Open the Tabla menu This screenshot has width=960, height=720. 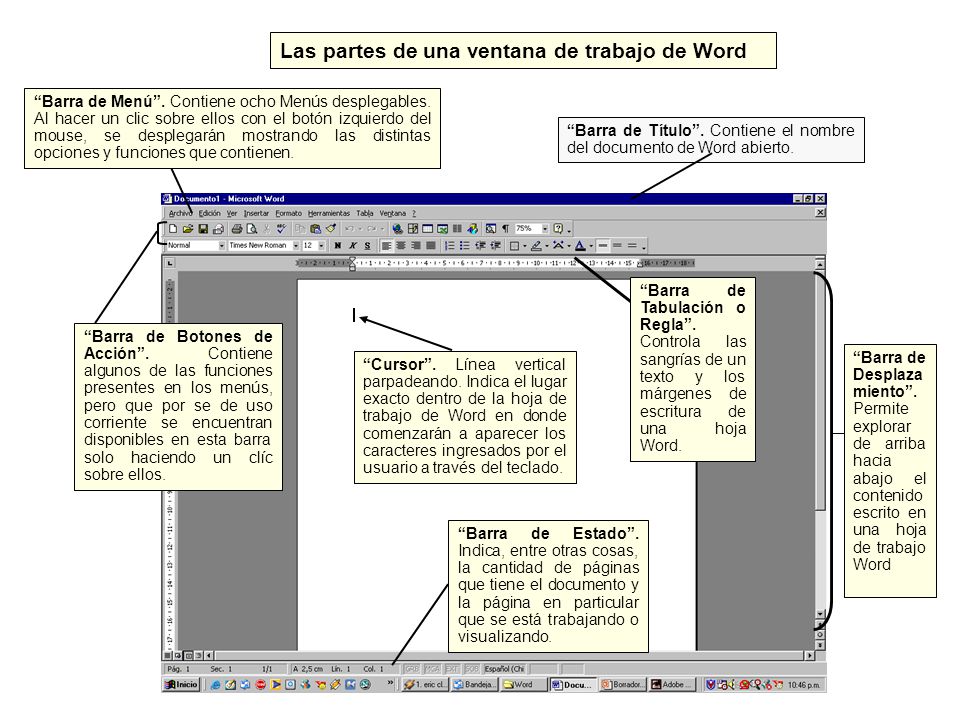pyautogui.click(x=365, y=213)
